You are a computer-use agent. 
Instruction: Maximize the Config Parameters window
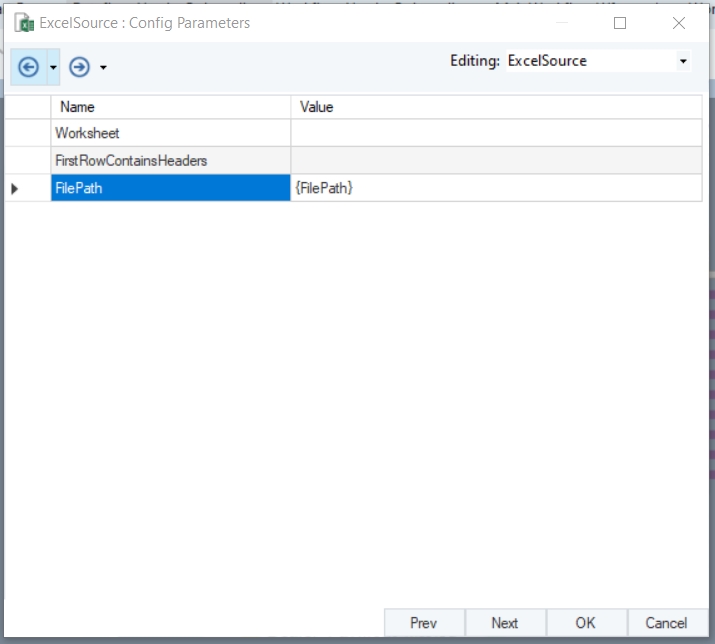620,23
